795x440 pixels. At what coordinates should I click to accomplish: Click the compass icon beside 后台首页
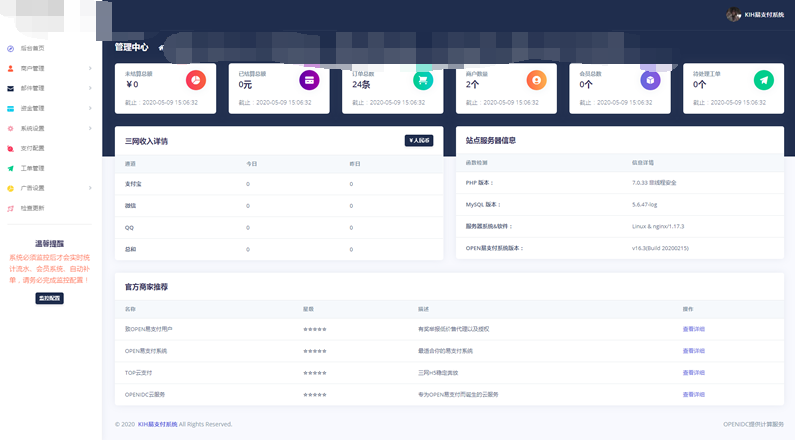point(10,48)
